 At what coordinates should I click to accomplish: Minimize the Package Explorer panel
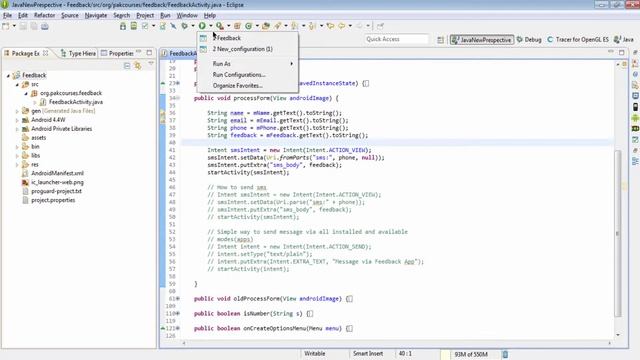click(x=139, y=52)
